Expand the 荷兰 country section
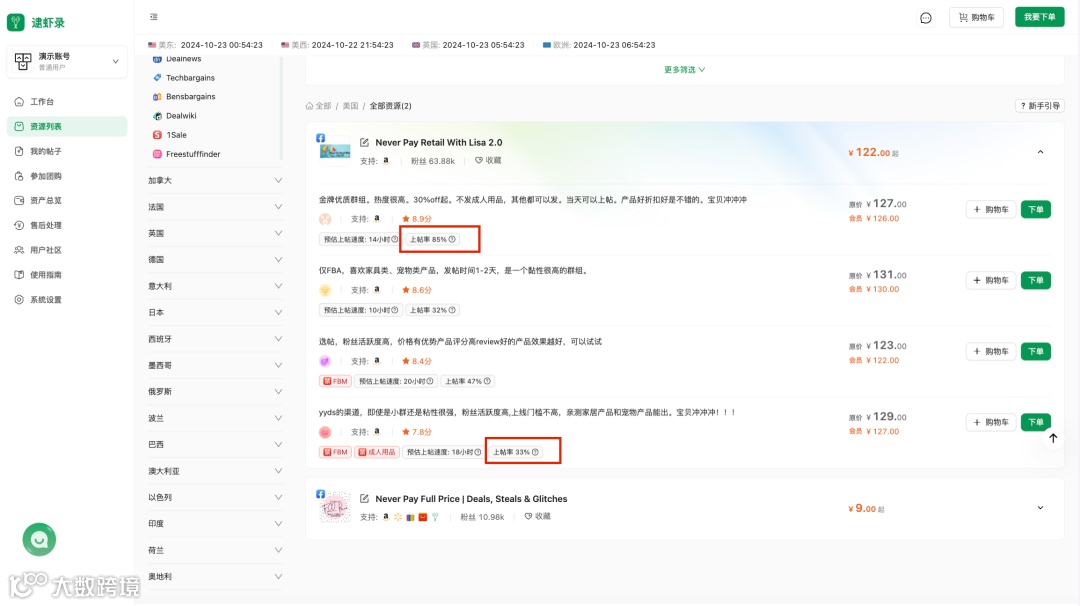 (x=215, y=550)
